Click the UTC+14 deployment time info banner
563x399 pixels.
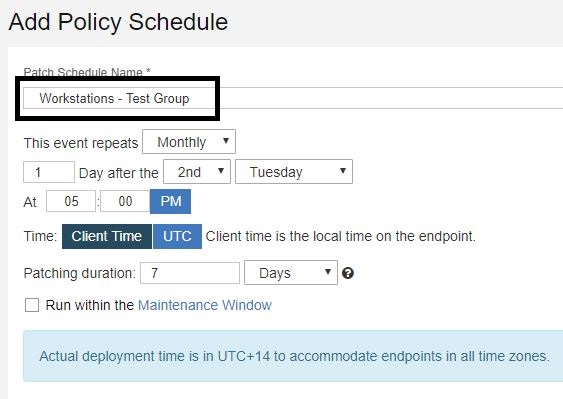pos(293,356)
